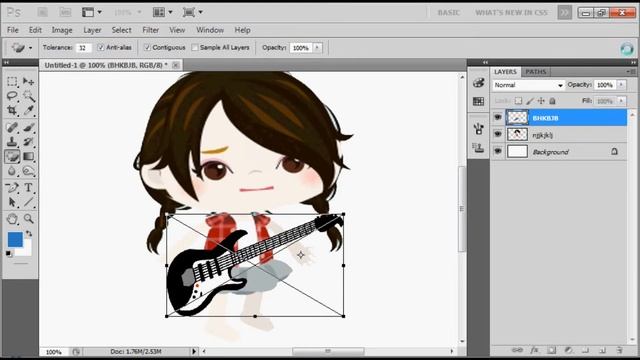Show more workspaces arrow button
The width and height of the screenshot is (640, 360).
(564, 12)
